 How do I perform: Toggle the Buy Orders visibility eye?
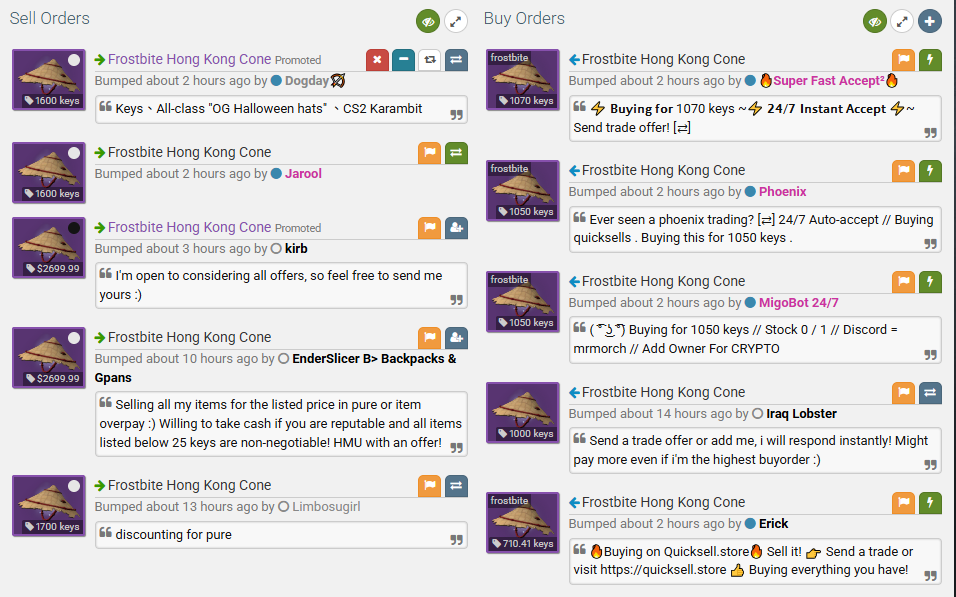click(x=876, y=21)
